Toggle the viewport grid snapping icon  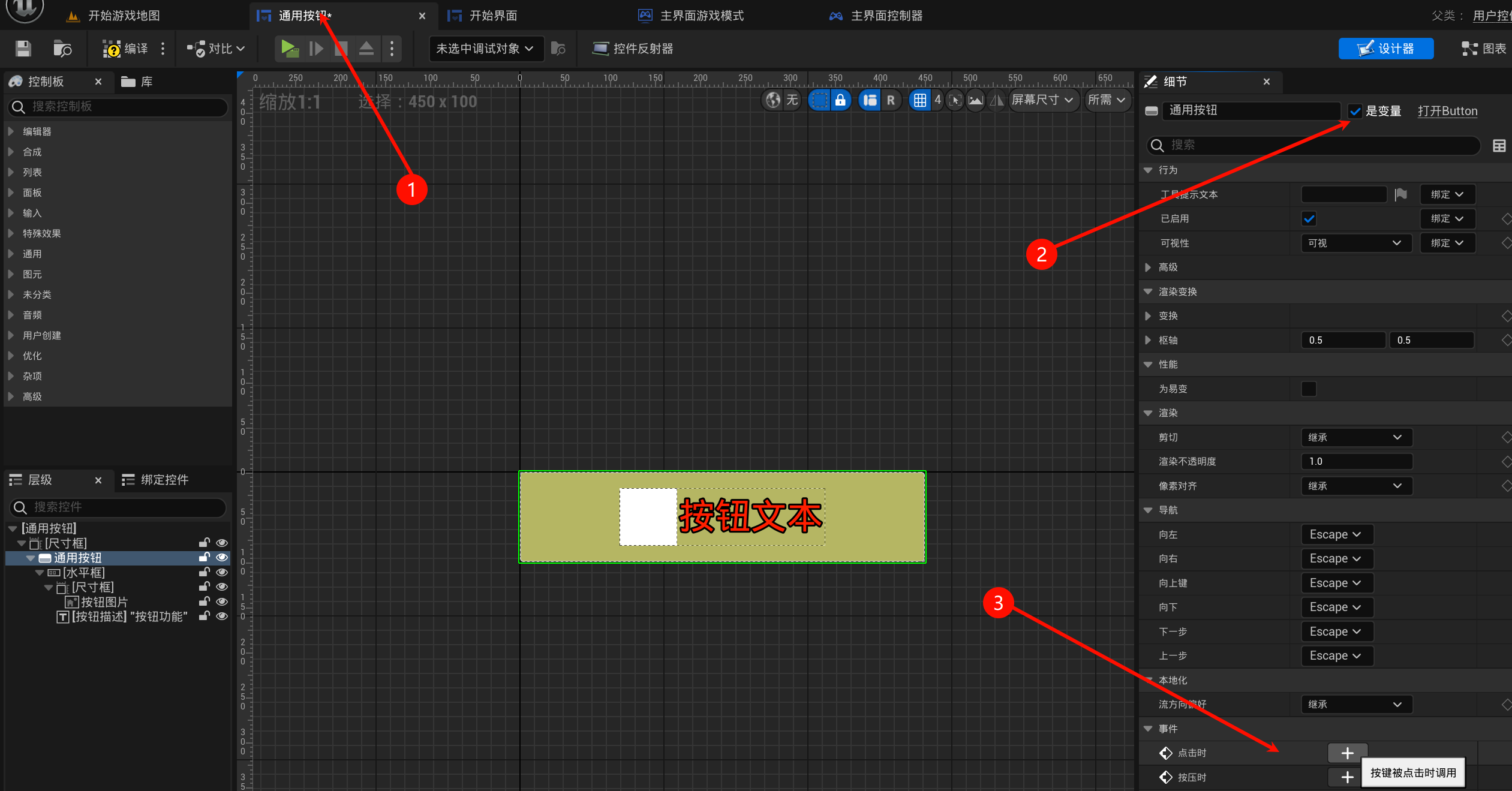click(x=919, y=100)
